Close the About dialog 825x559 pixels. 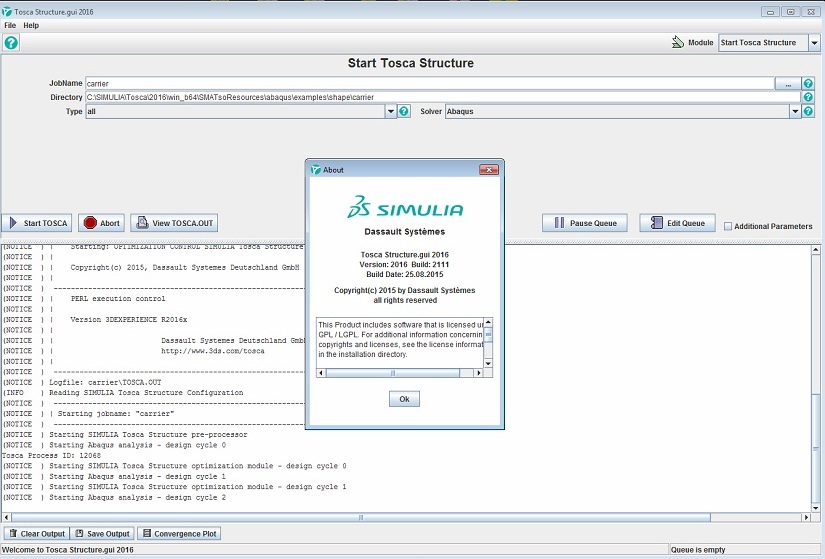coord(489,169)
